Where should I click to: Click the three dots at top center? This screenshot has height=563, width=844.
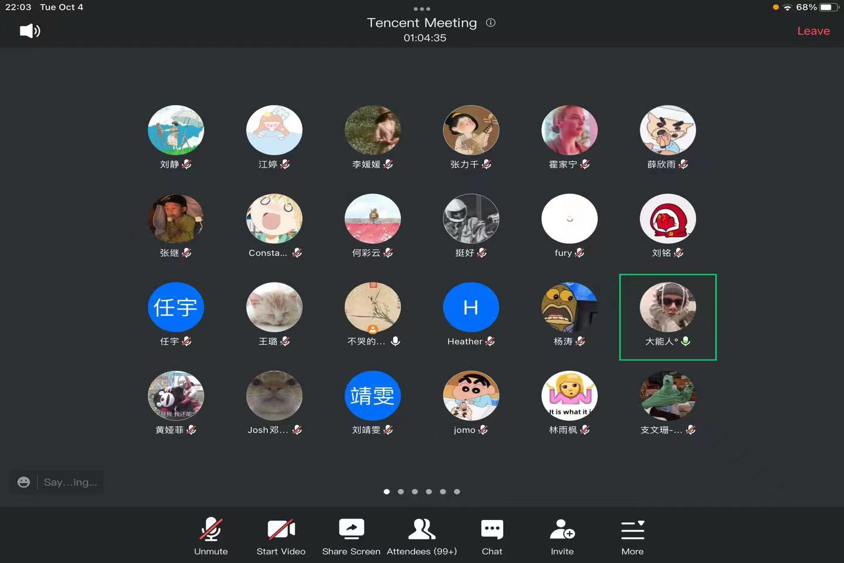click(x=422, y=8)
